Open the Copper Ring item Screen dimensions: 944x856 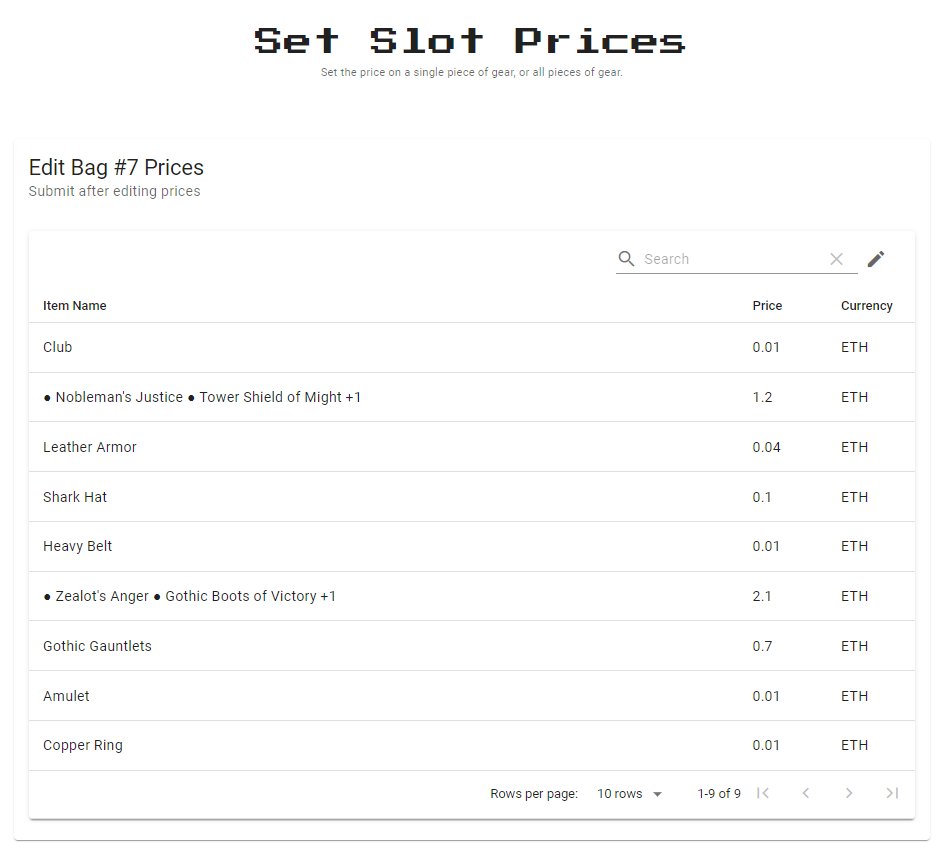83,745
